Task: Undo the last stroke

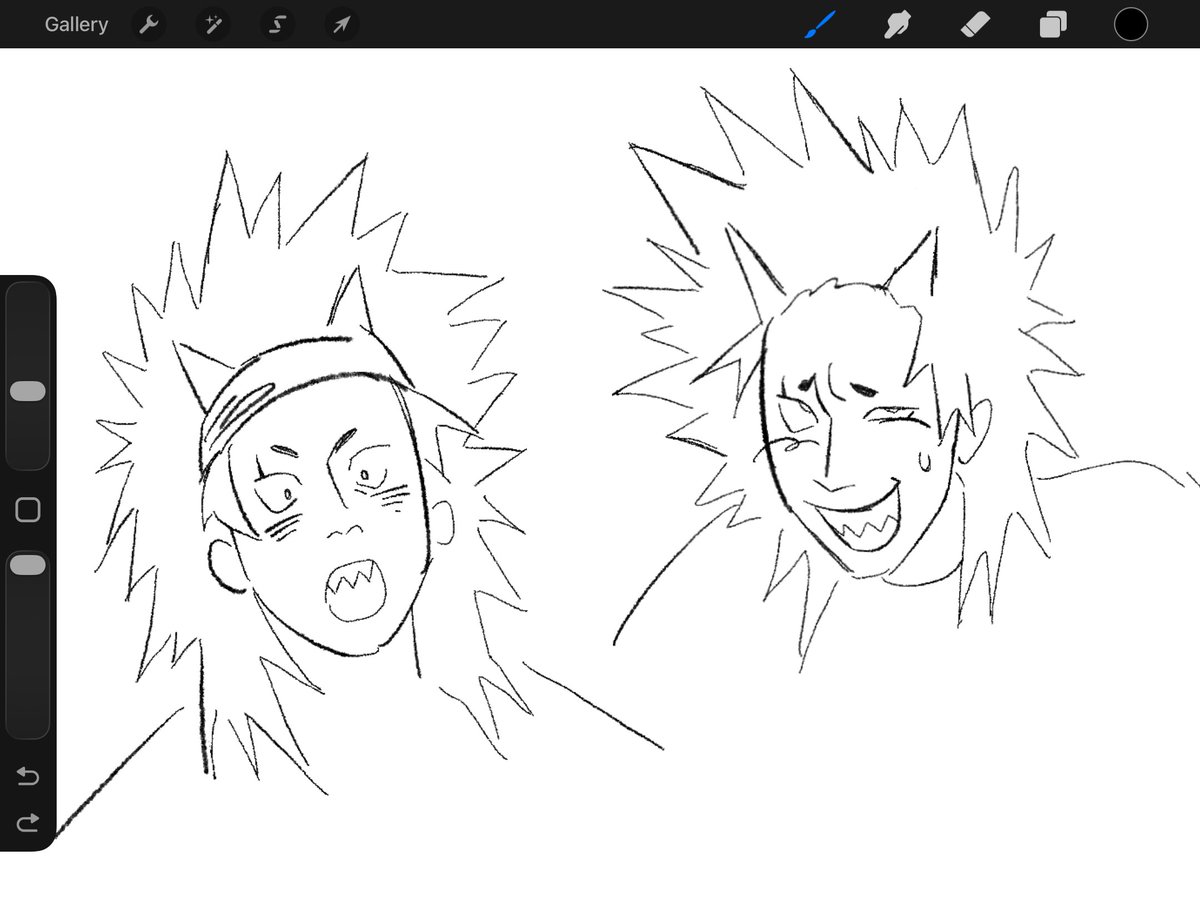Action: [x=28, y=777]
